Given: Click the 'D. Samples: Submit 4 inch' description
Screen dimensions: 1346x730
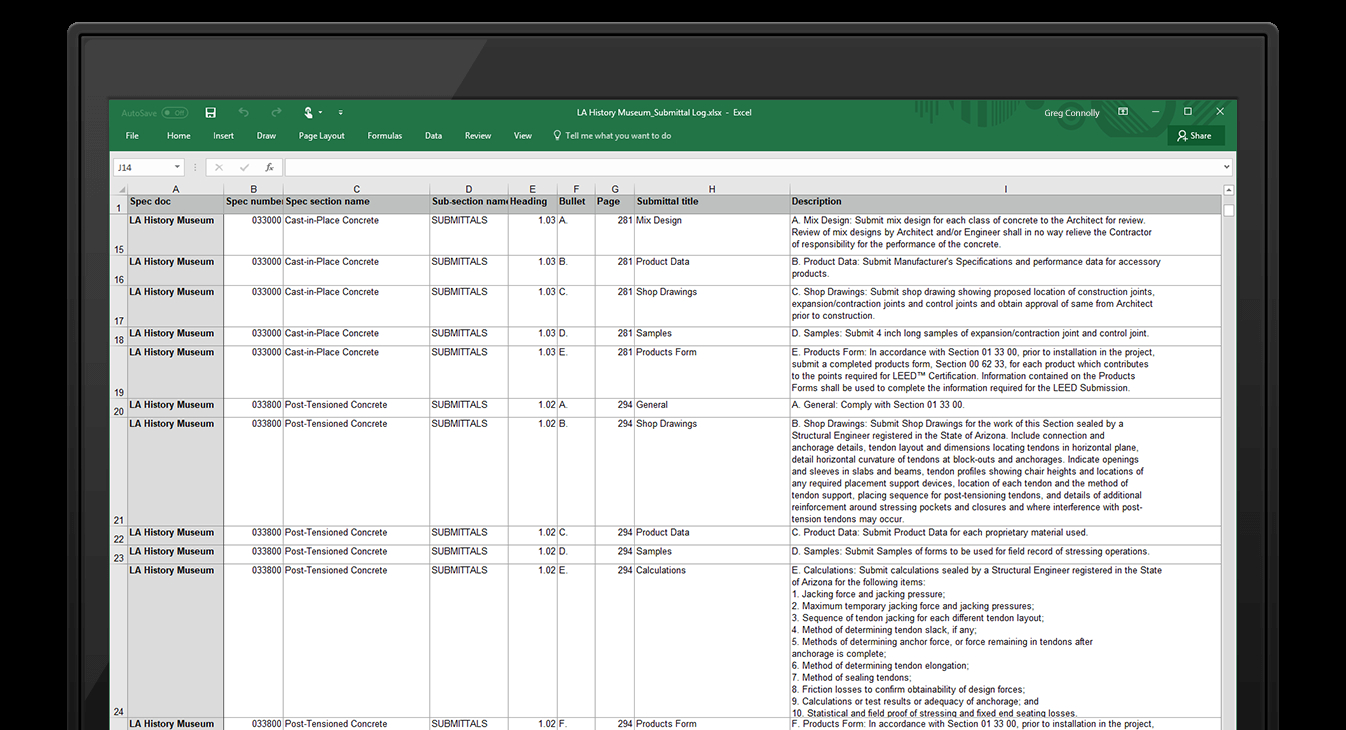Looking at the screenshot, I should [x=1006, y=336].
